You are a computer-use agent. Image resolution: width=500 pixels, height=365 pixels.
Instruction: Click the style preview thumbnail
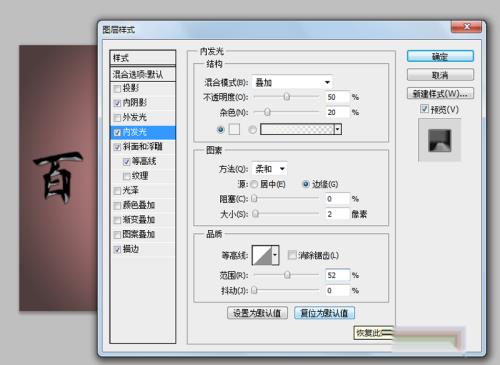[440, 141]
